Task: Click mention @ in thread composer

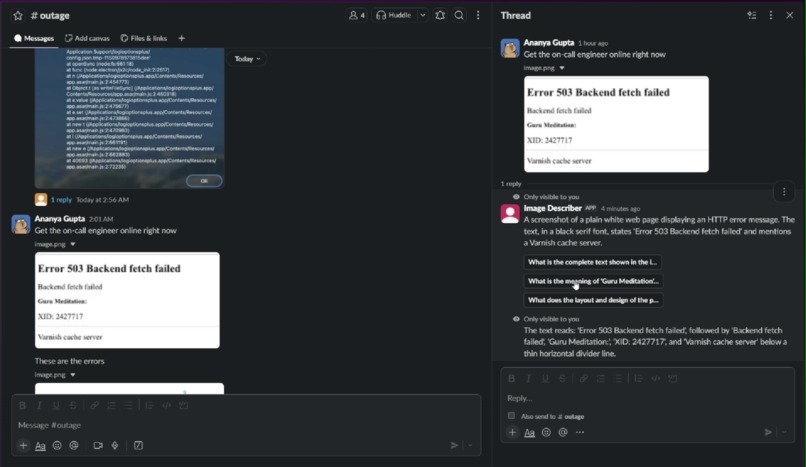Action: tap(563, 433)
